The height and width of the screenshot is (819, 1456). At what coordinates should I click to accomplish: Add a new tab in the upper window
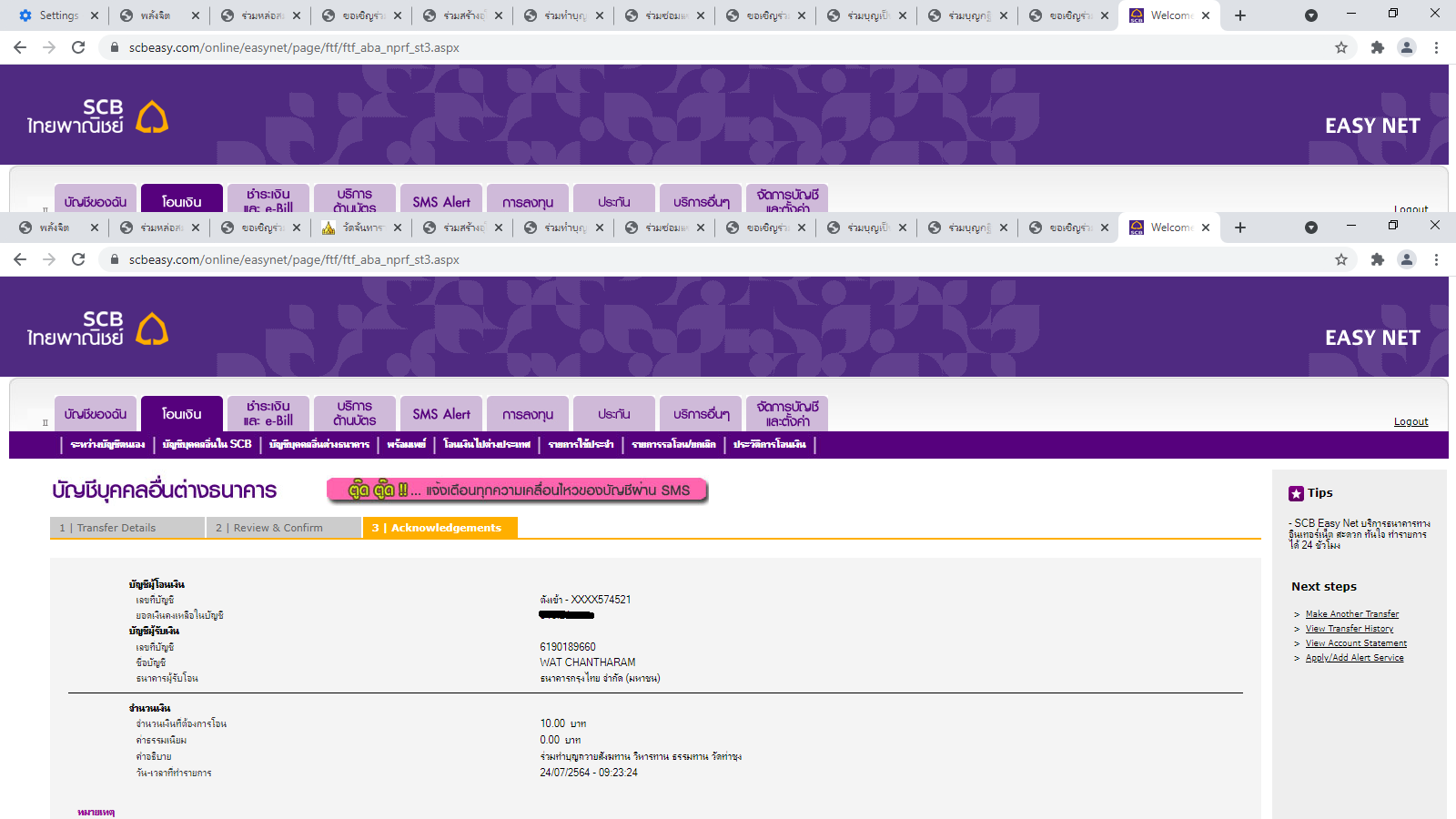click(1240, 15)
